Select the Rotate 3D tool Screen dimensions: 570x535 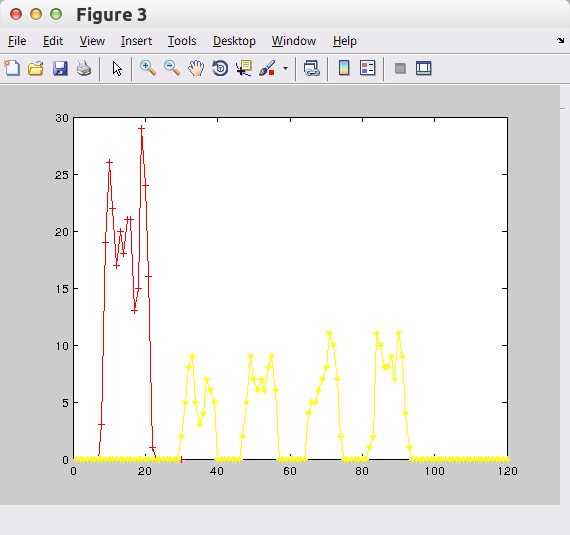pyautogui.click(x=220, y=68)
